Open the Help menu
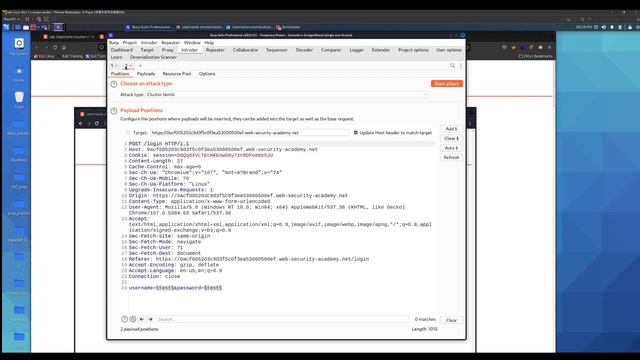Image resolution: width=640 pixels, height=360 pixels. [209, 42]
